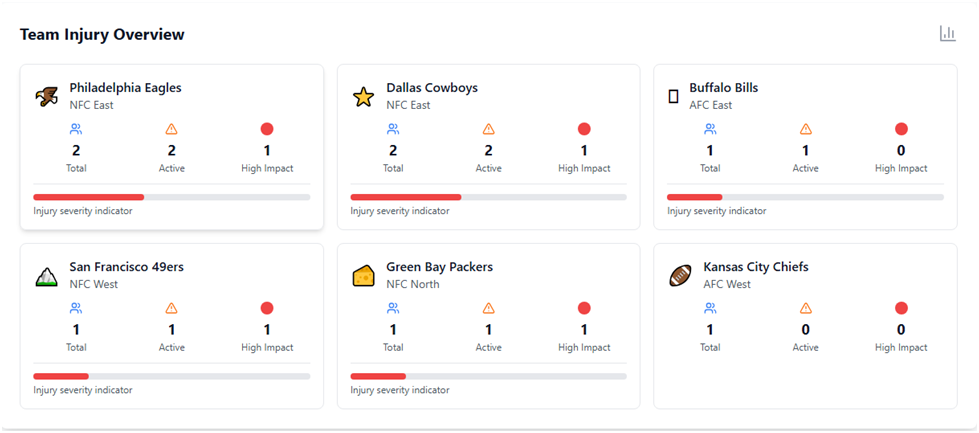Click the High Impact count 1 for San Francisco 49ers

[x=267, y=329]
